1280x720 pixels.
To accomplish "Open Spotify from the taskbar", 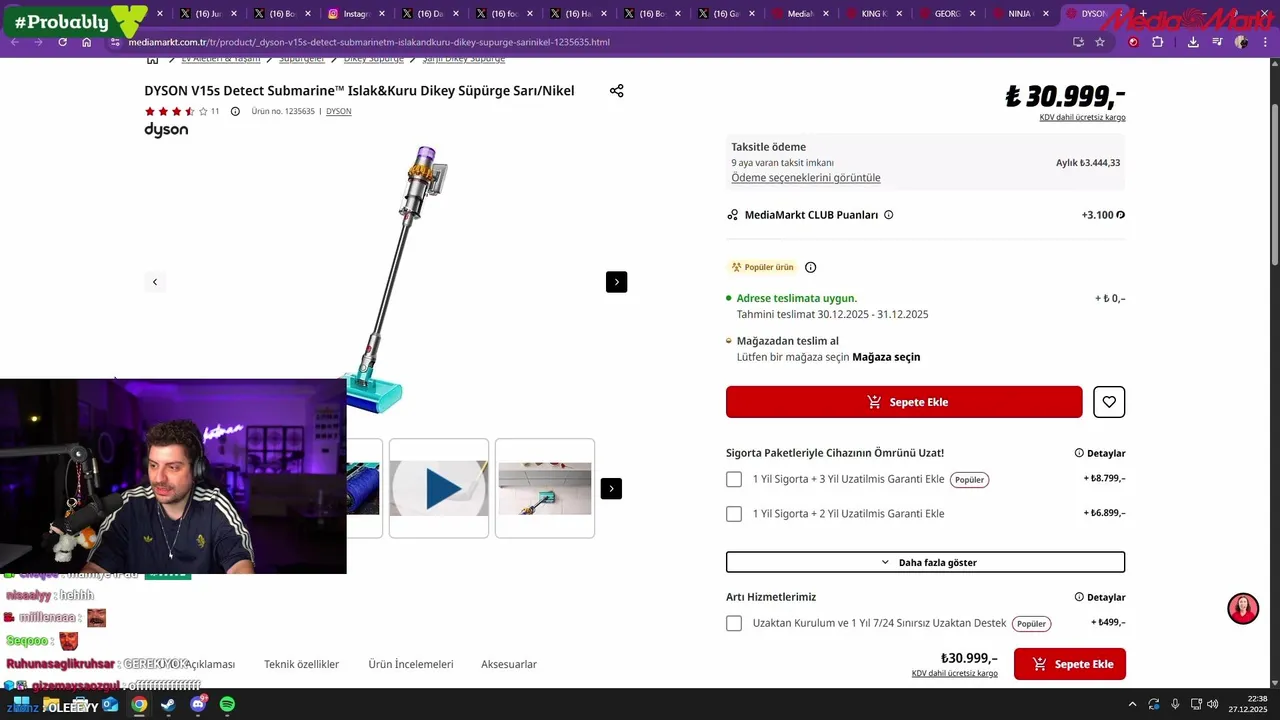I will [x=227, y=704].
